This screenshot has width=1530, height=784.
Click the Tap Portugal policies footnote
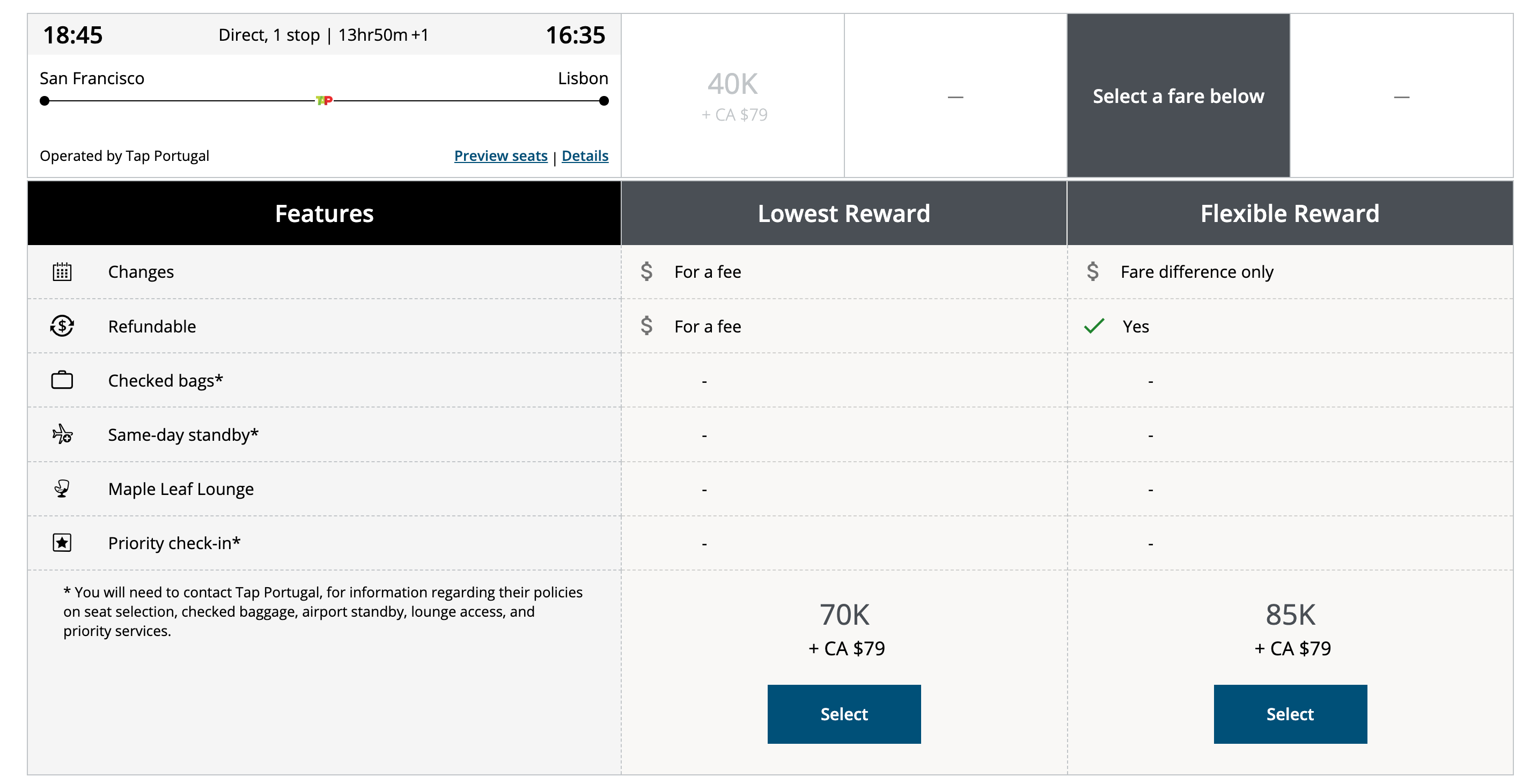323,611
